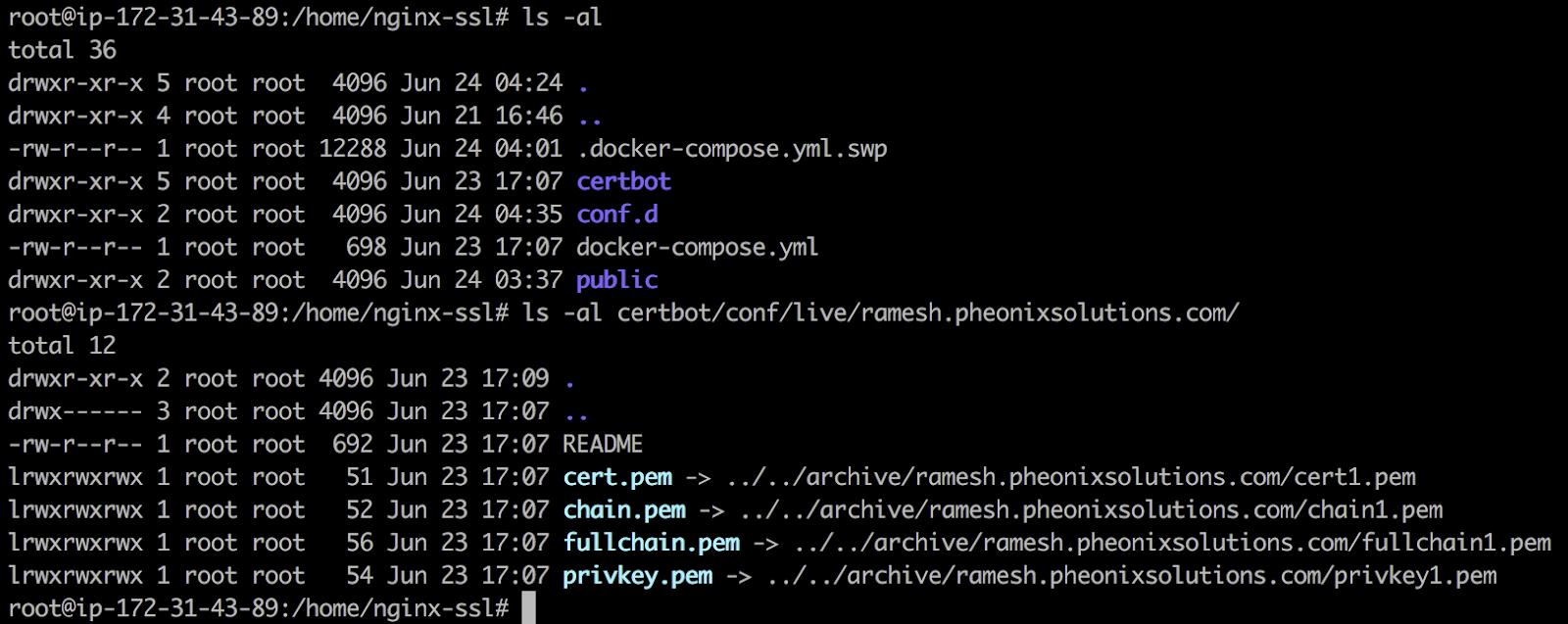Click the fullchain1.pem archive target path
Viewport: 1568px width, 624px height.
pos(1173,543)
